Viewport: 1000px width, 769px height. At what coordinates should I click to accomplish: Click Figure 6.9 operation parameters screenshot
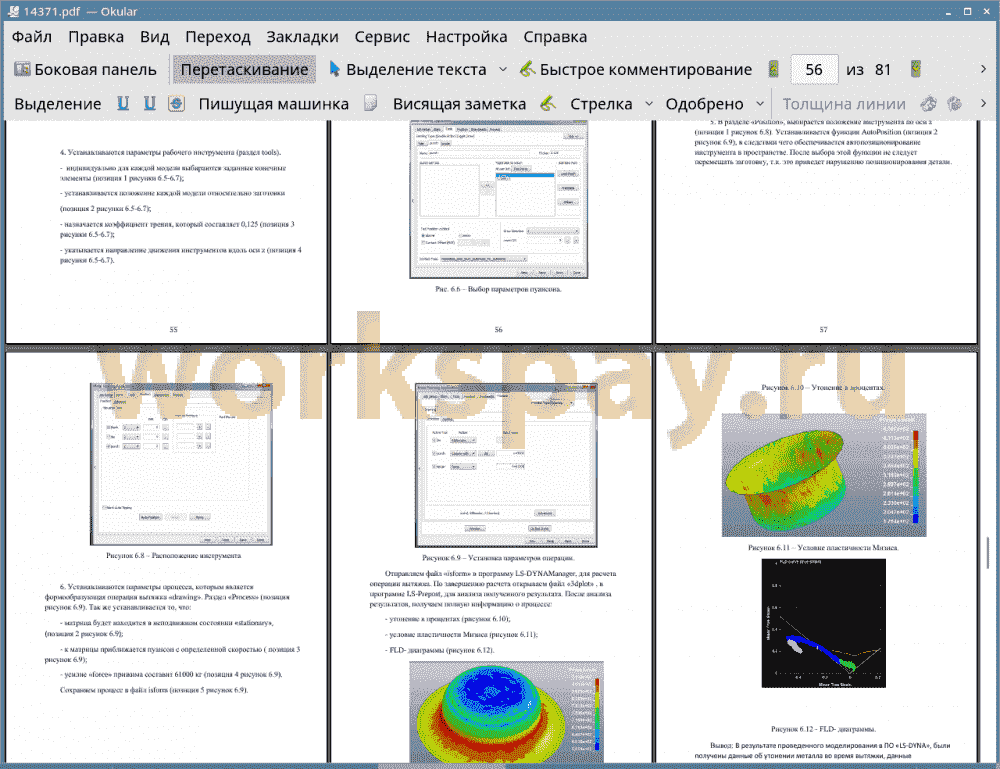[506, 465]
